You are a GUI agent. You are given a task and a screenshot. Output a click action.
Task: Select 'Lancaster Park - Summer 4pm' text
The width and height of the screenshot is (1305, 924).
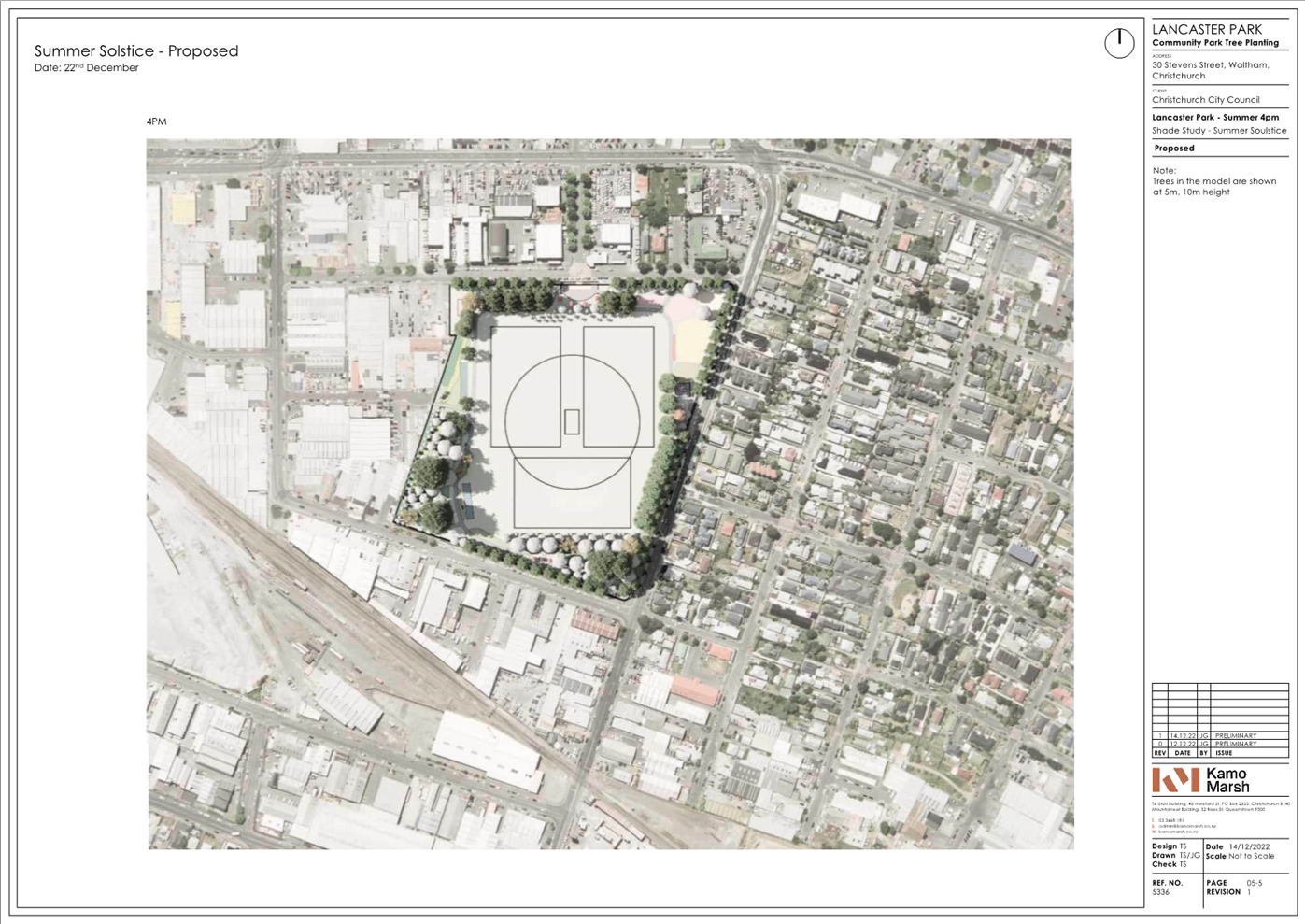(x=1215, y=118)
